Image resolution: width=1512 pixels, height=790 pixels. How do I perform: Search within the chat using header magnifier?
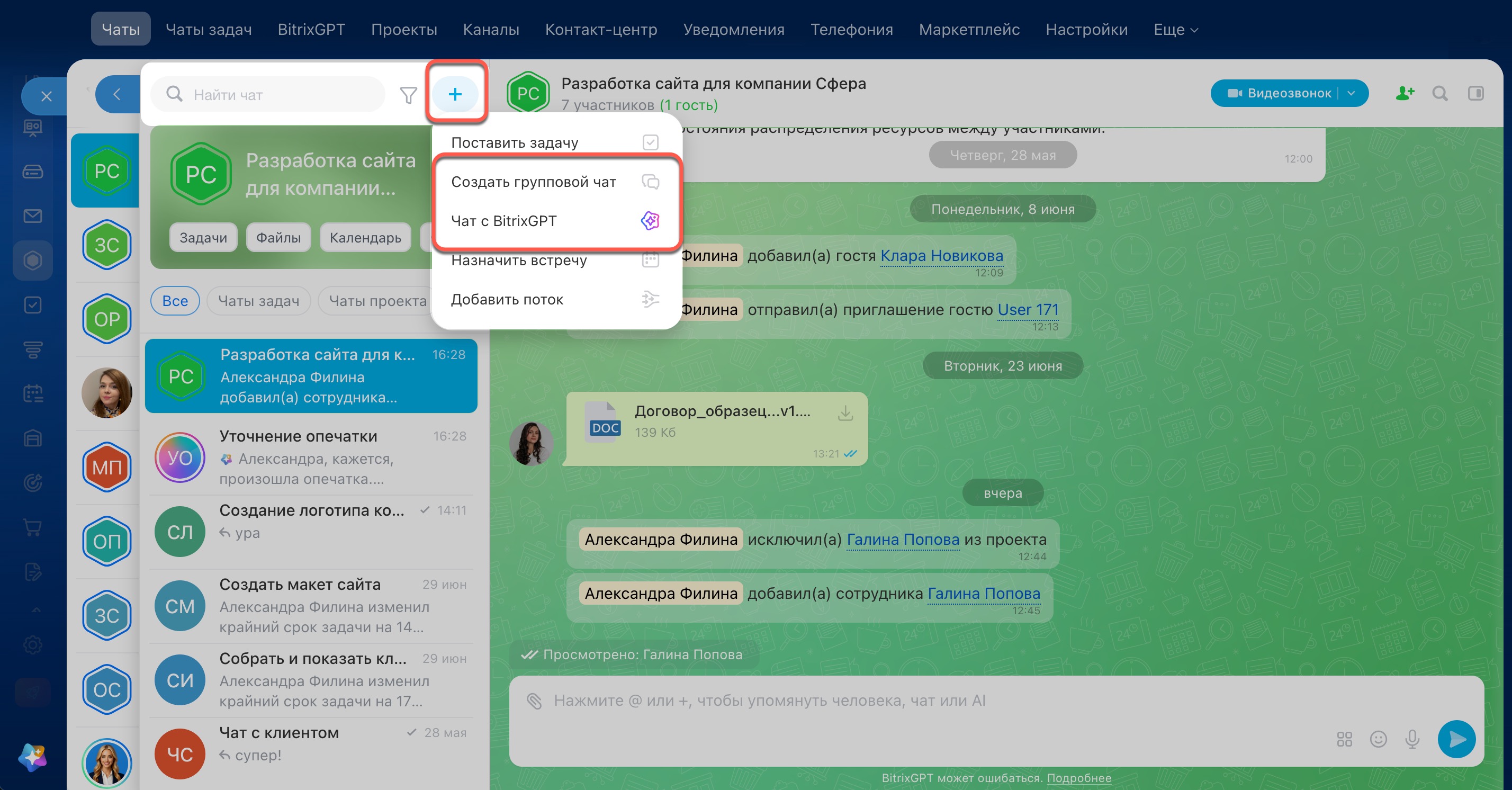(x=1440, y=93)
